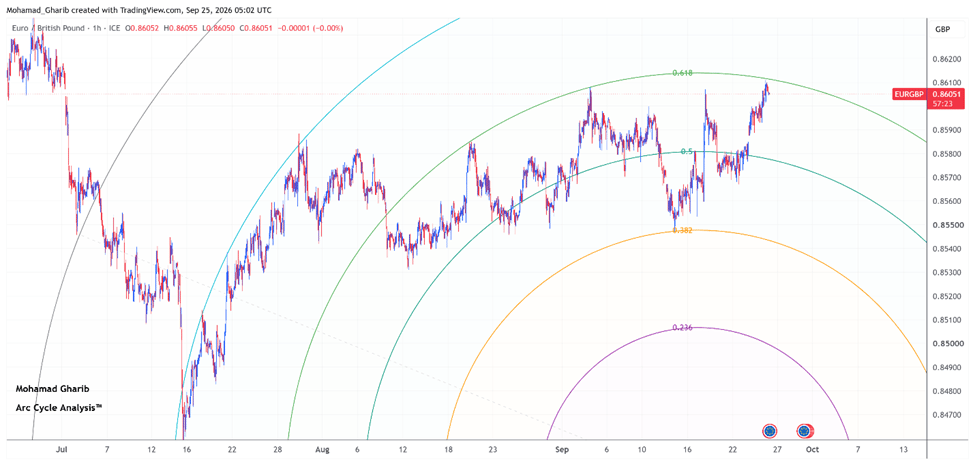
Task: Click the 0.85900 price axis label
Action: pos(946,131)
